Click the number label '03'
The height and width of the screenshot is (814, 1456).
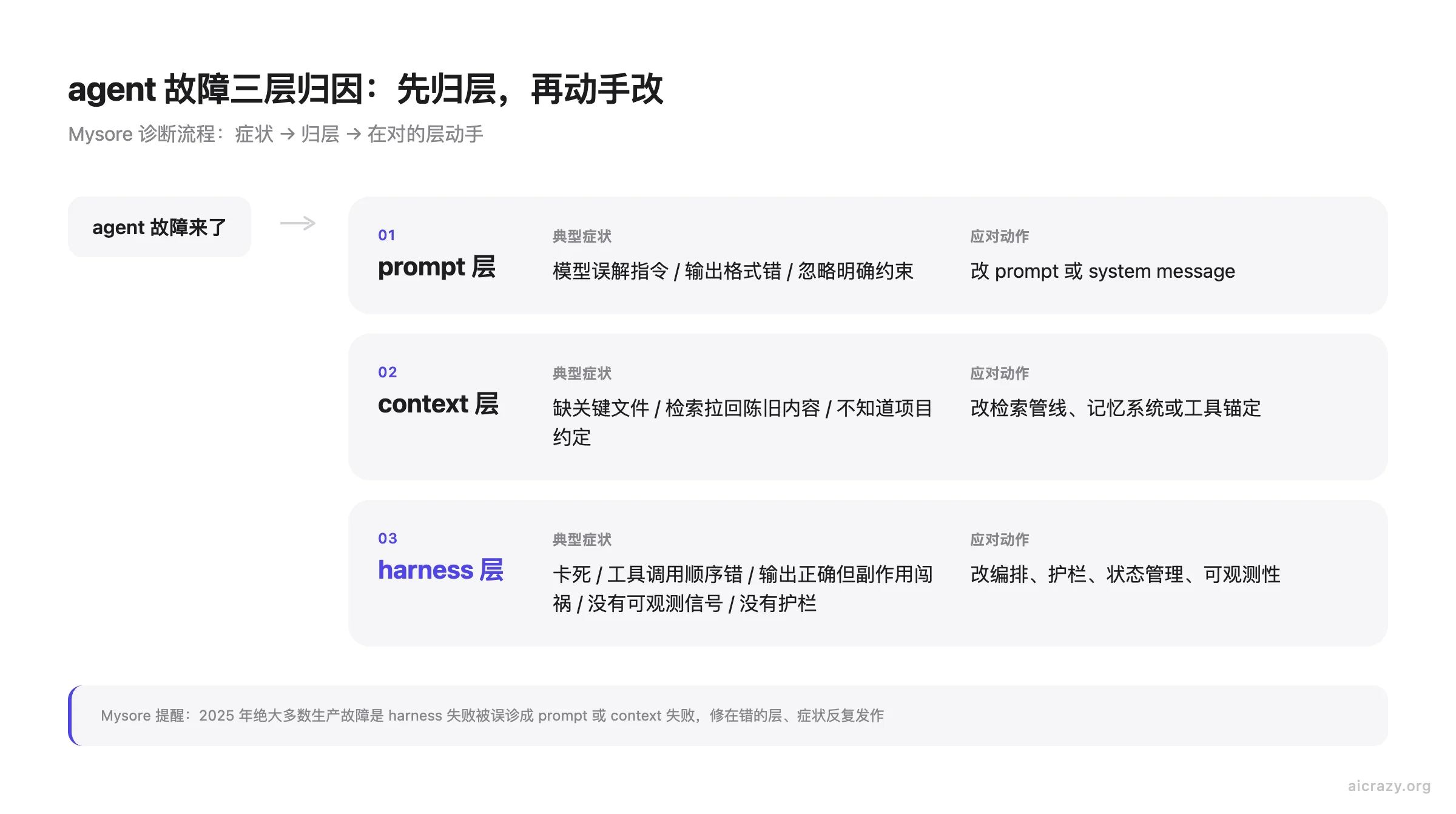click(x=387, y=539)
